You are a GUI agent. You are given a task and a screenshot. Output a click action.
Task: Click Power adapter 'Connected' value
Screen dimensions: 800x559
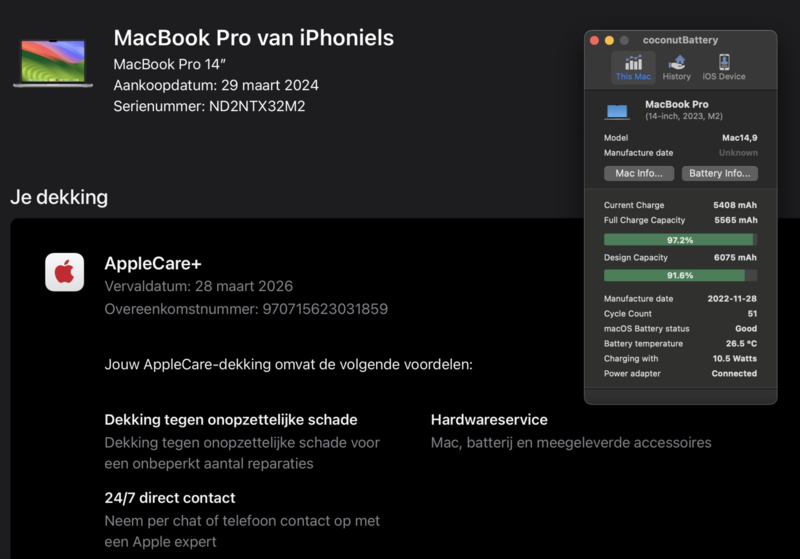[734, 373]
